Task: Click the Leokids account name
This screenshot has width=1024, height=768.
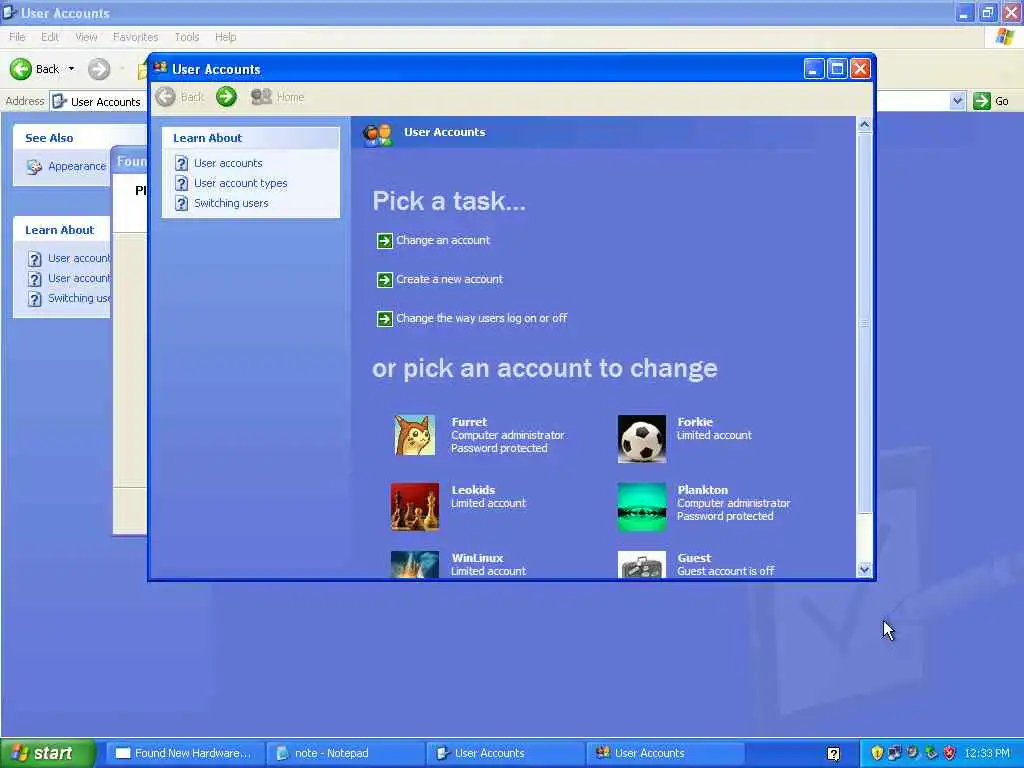Action: click(473, 490)
